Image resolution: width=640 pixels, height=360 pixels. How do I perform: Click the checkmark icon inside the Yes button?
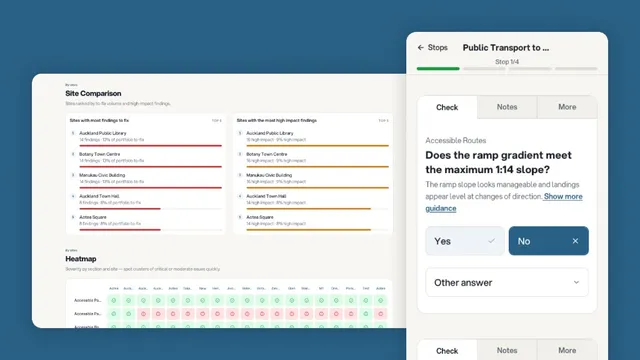tap(491, 241)
